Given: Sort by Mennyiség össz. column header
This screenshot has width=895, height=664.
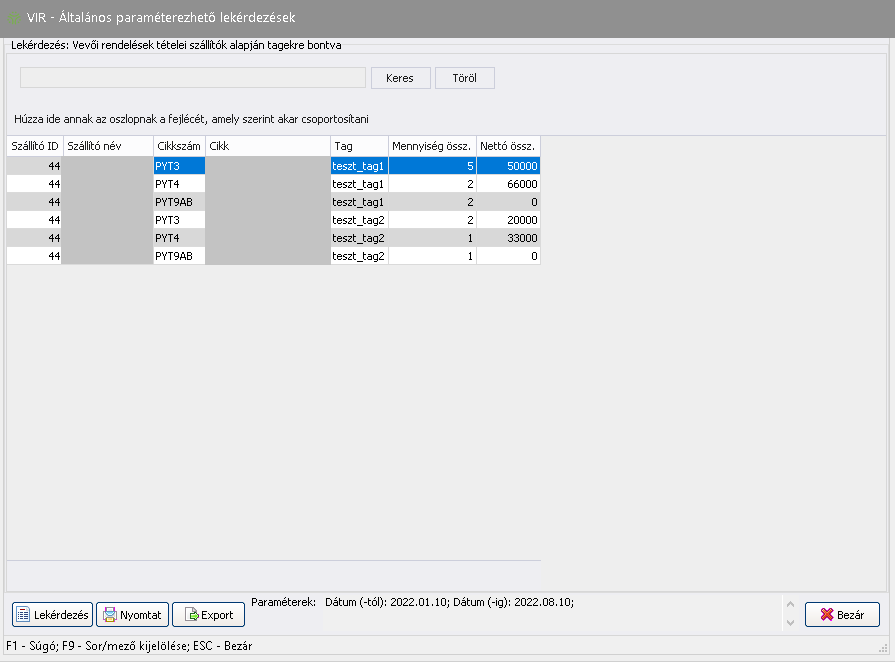Looking at the screenshot, I should pos(432,146).
